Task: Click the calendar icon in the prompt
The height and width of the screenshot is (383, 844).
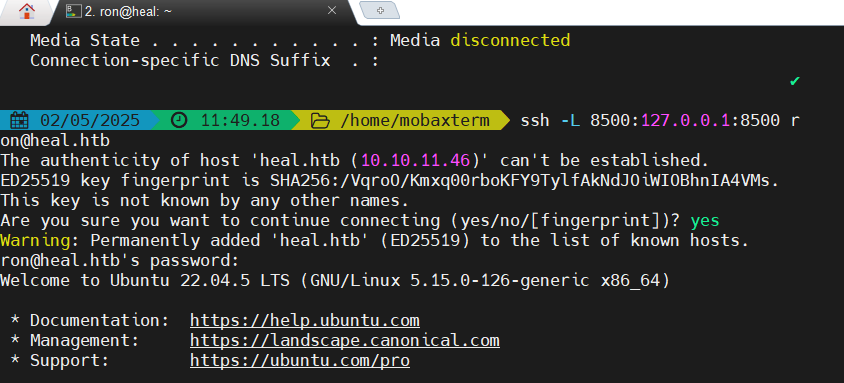Action: (20, 120)
